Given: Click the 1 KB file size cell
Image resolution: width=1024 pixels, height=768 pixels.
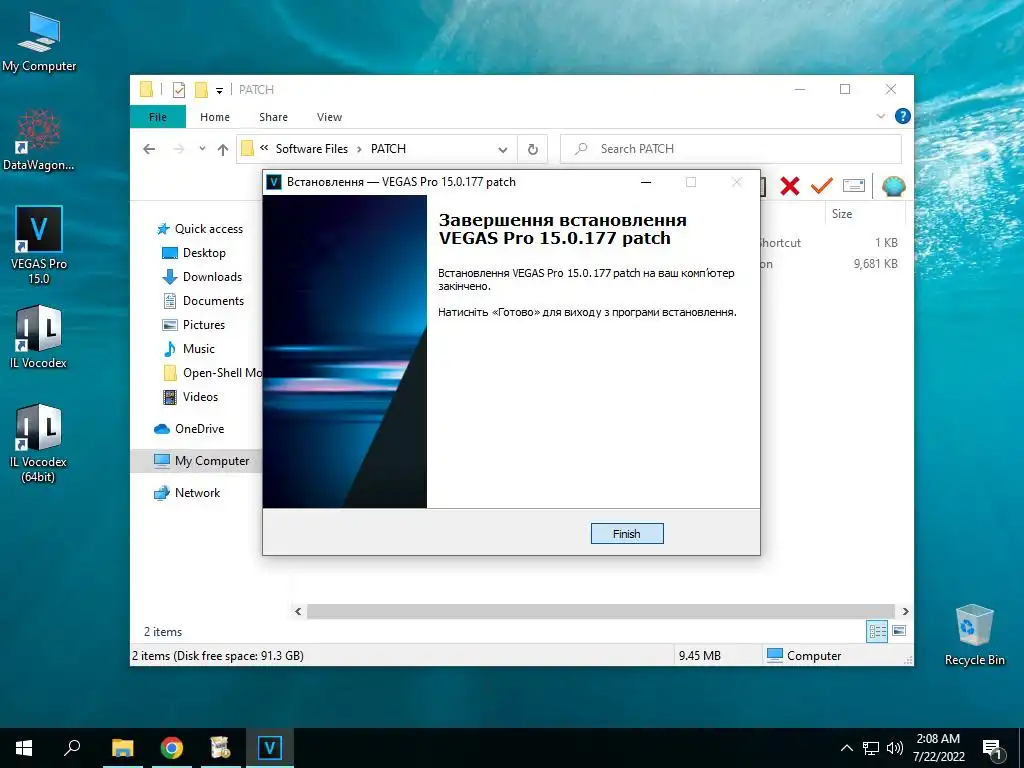Looking at the screenshot, I should (x=886, y=242).
